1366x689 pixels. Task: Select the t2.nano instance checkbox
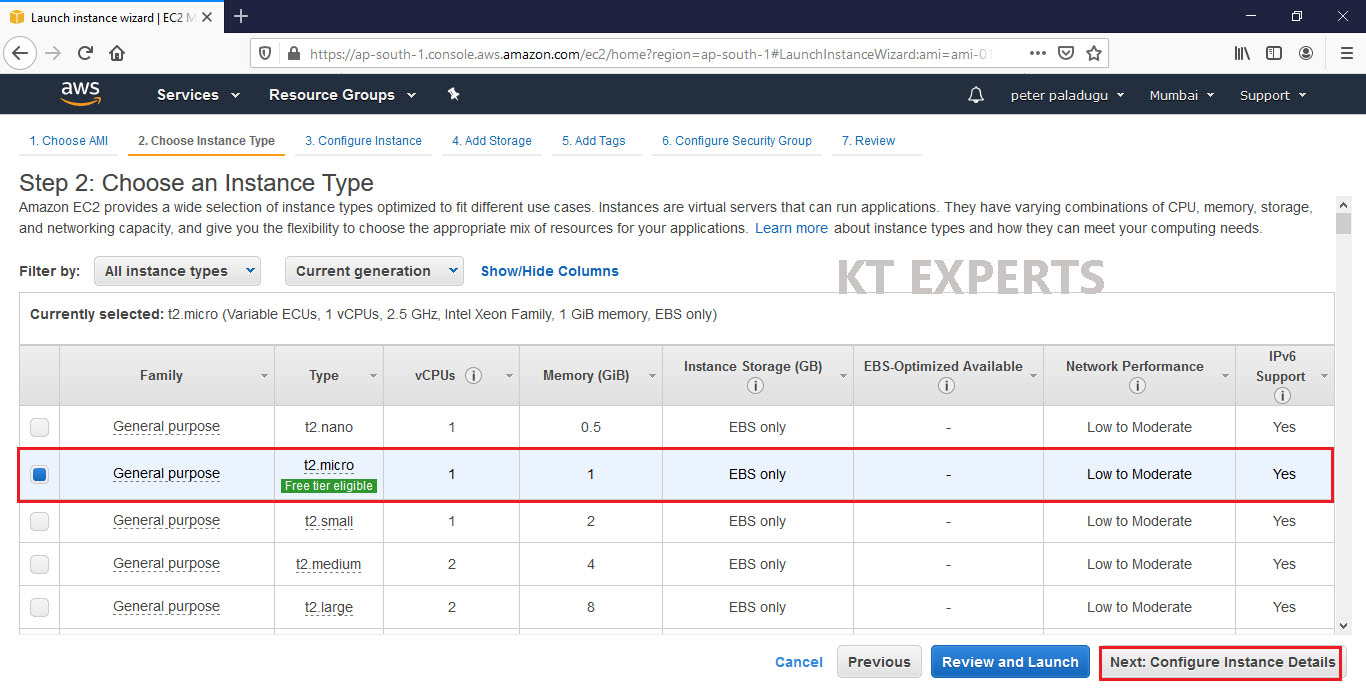(39, 427)
